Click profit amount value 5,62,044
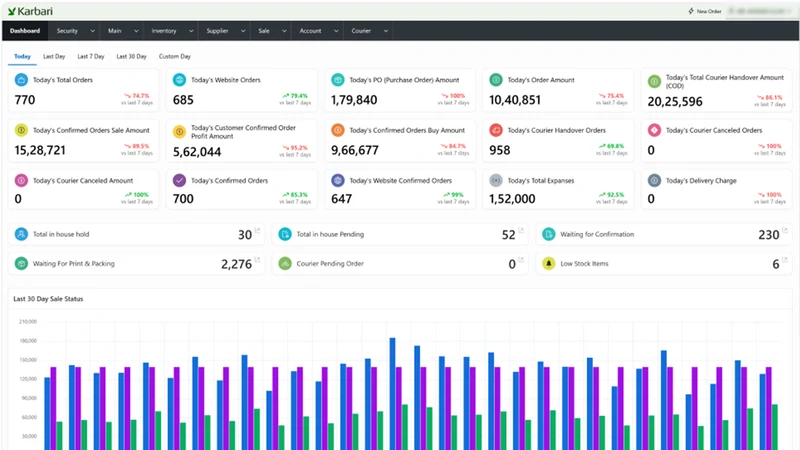The width and height of the screenshot is (800, 450). click(197, 152)
